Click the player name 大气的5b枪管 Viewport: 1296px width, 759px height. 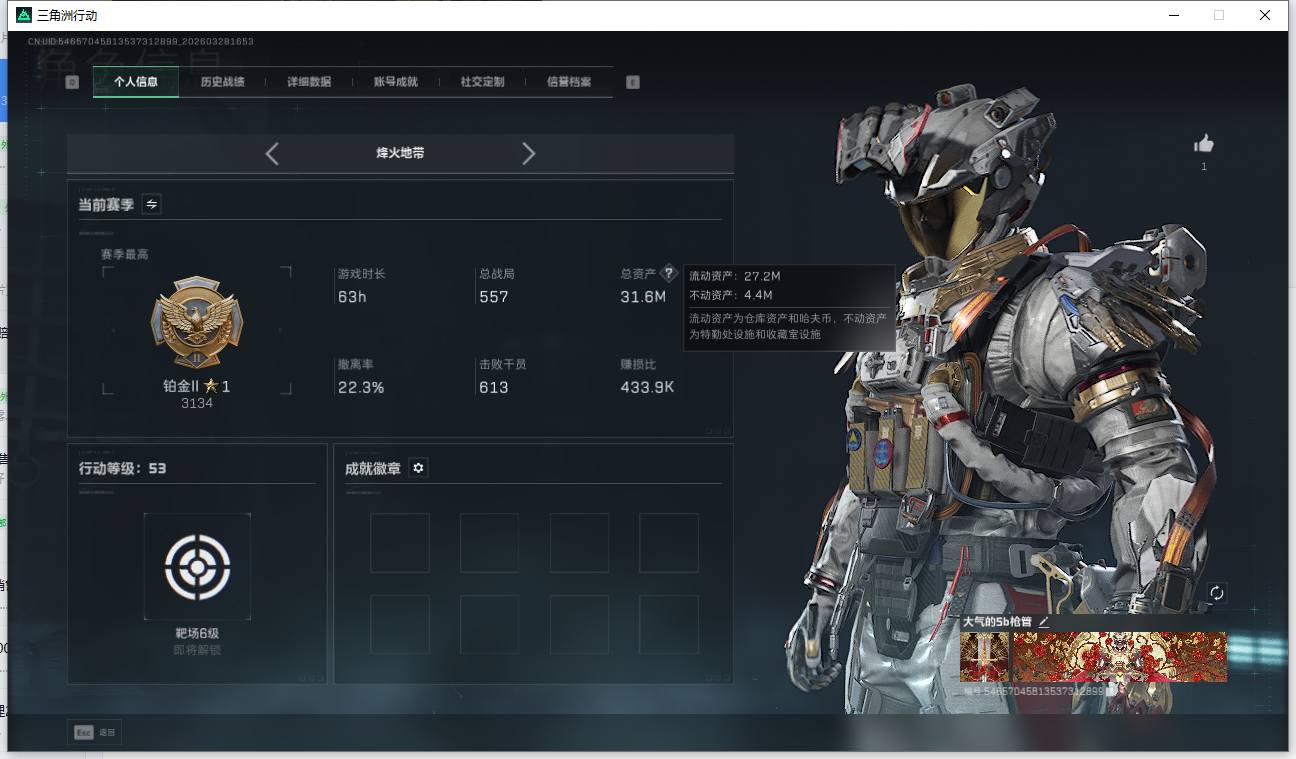click(998, 622)
